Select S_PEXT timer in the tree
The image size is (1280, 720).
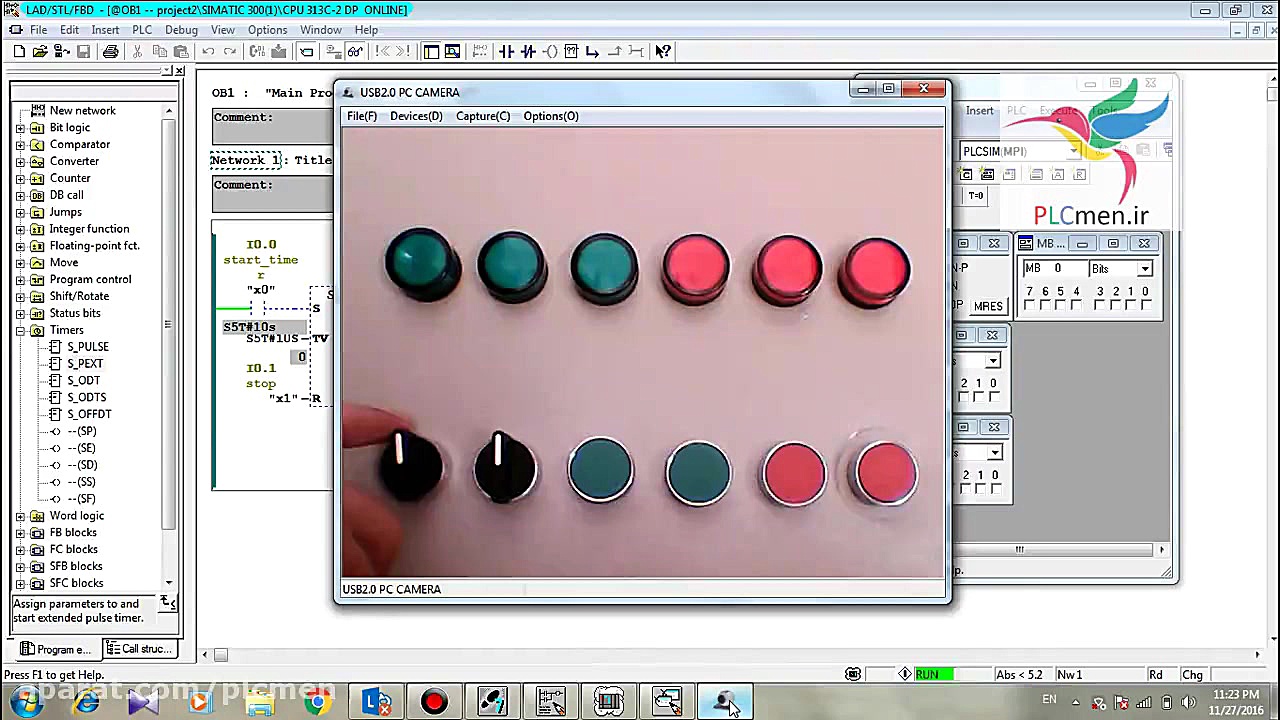[x=85, y=364]
